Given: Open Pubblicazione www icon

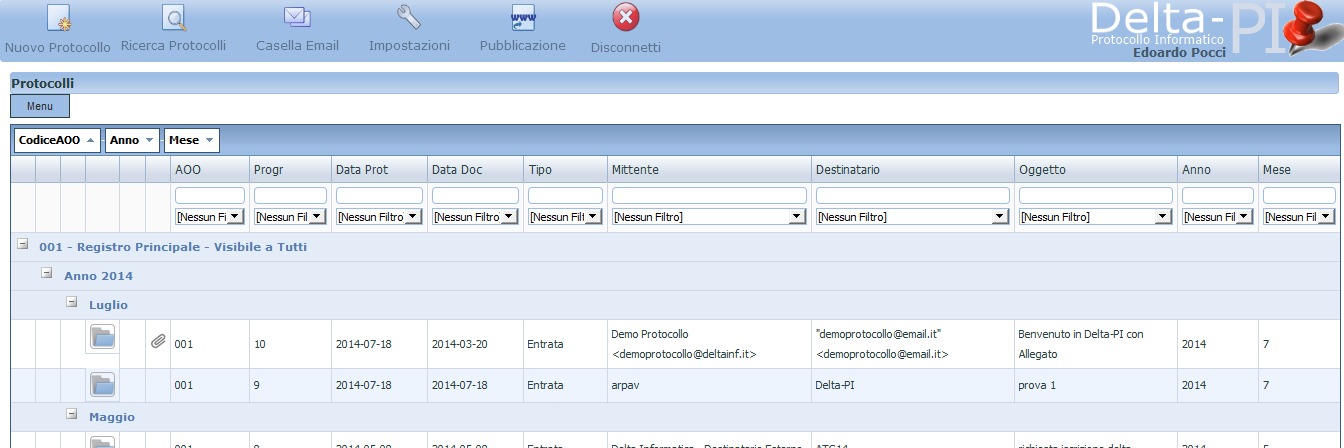Looking at the screenshot, I should click(x=523, y=30).
